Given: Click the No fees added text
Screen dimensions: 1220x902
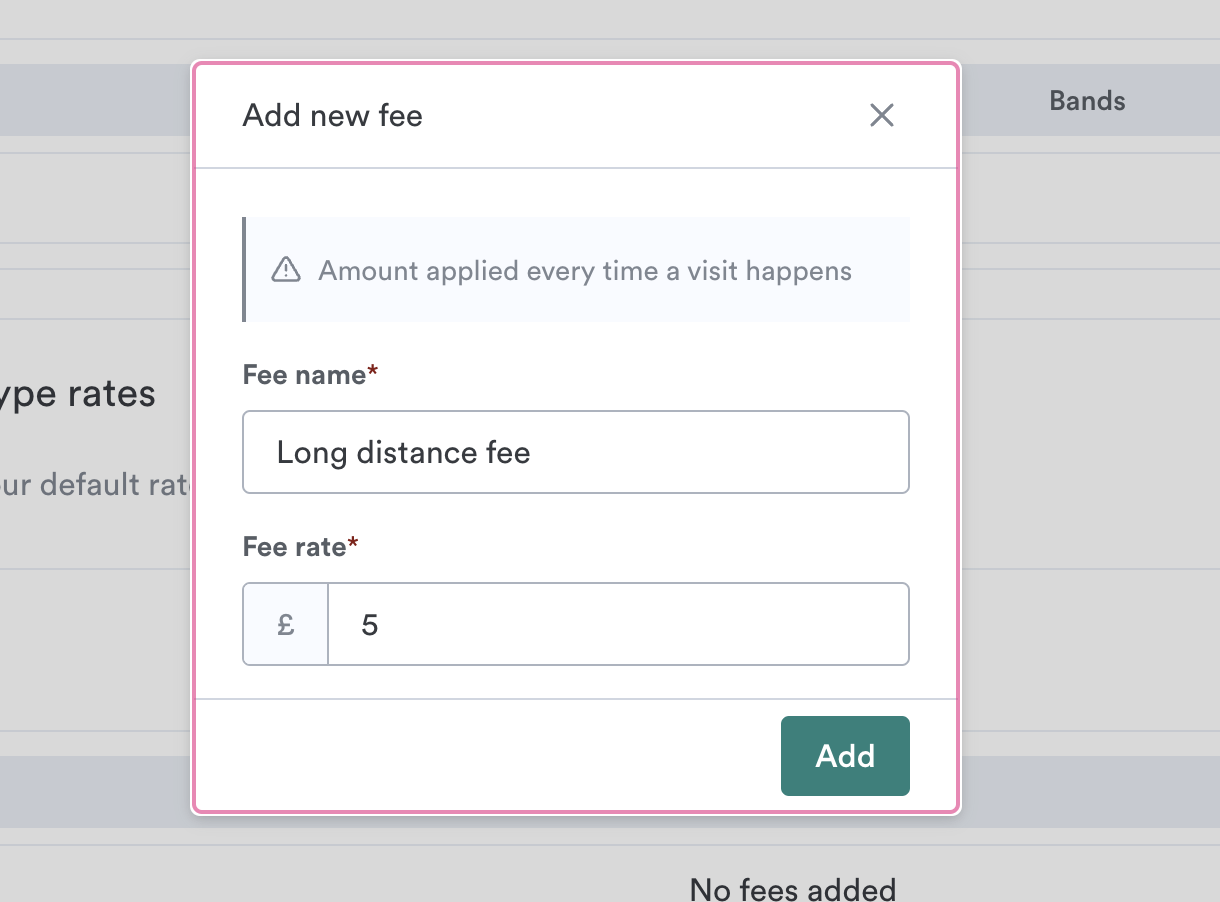Looking at the screenshot, I should tap(792, 888).
